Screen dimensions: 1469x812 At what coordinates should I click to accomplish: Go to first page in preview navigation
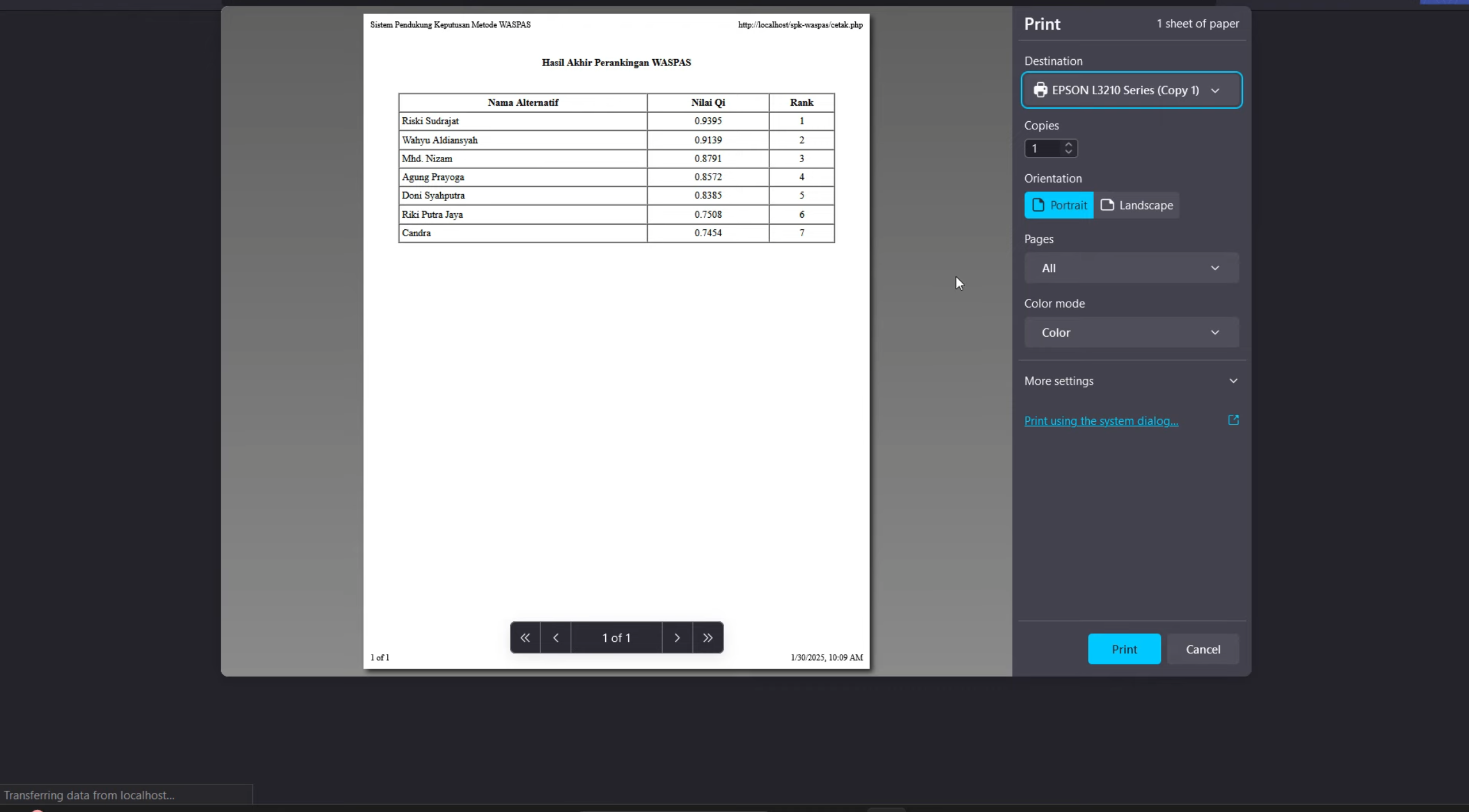coord(525,637)
